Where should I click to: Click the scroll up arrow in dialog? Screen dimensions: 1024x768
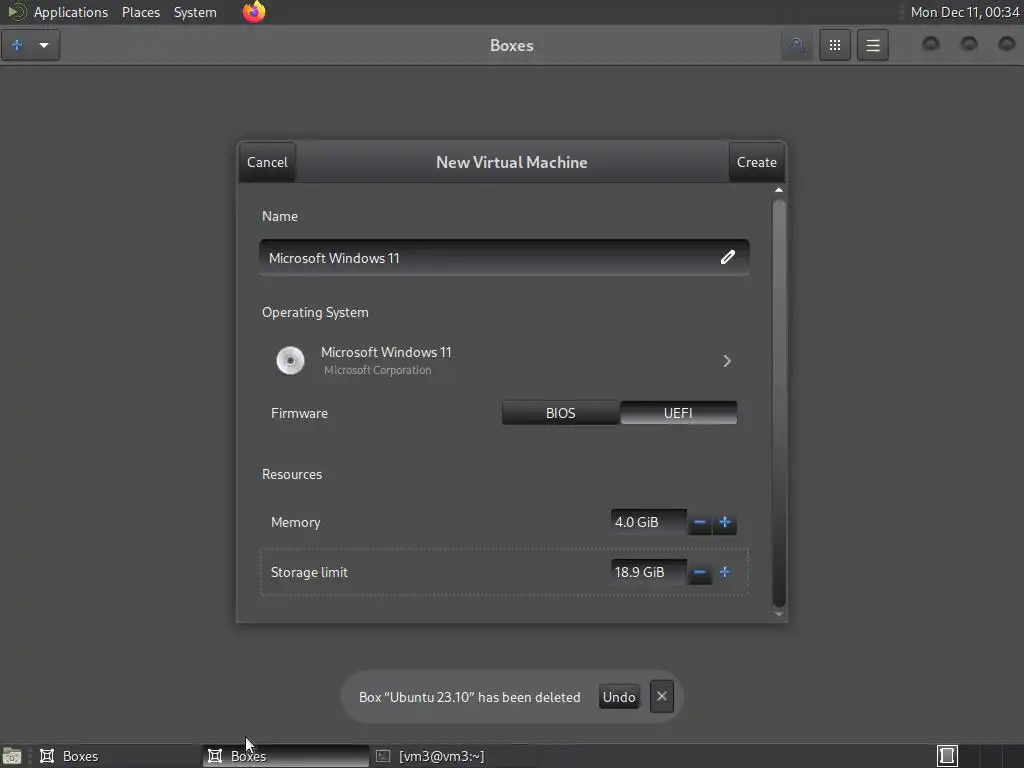778,190
